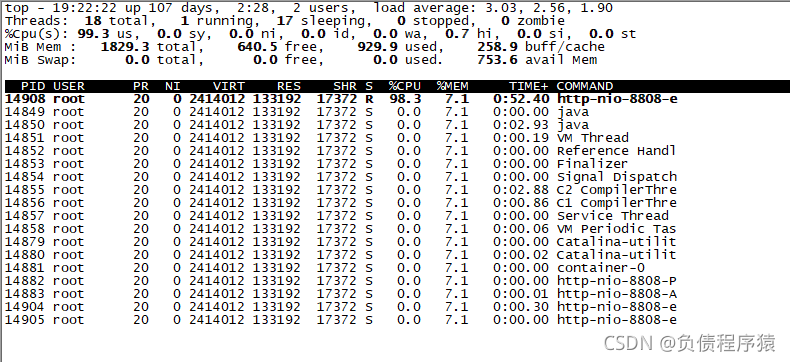
Task: Select PID 14880 Catalina-utilit row
Action: coord(341,256)
